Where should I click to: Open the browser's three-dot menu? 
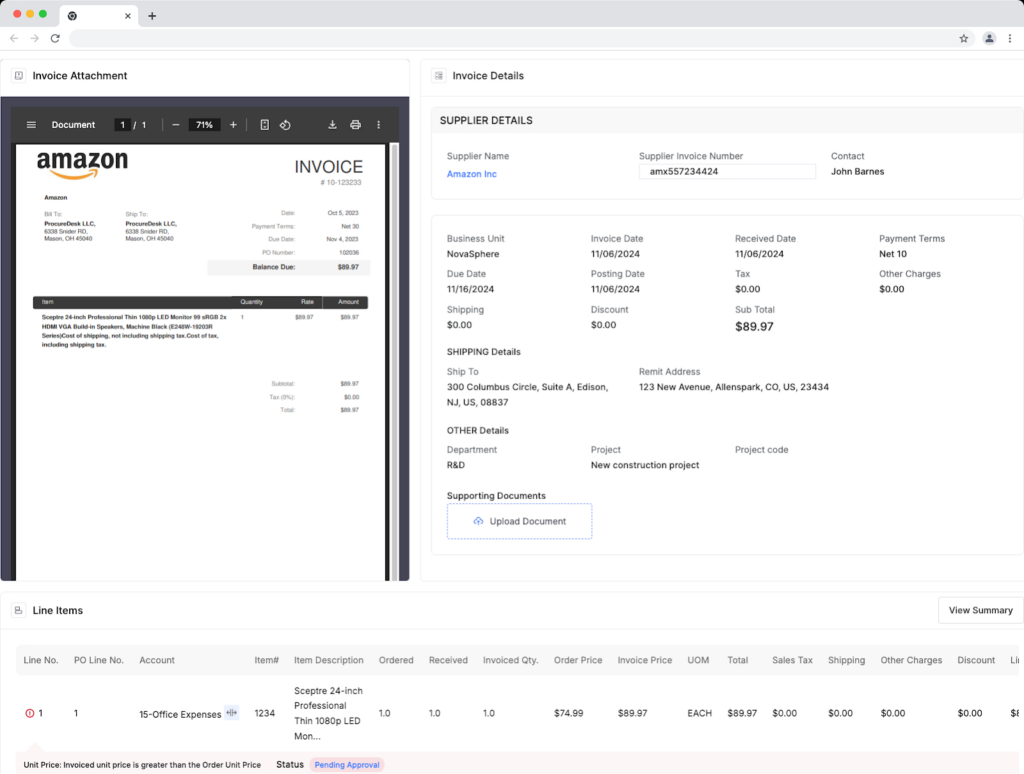pos(1012,37)
